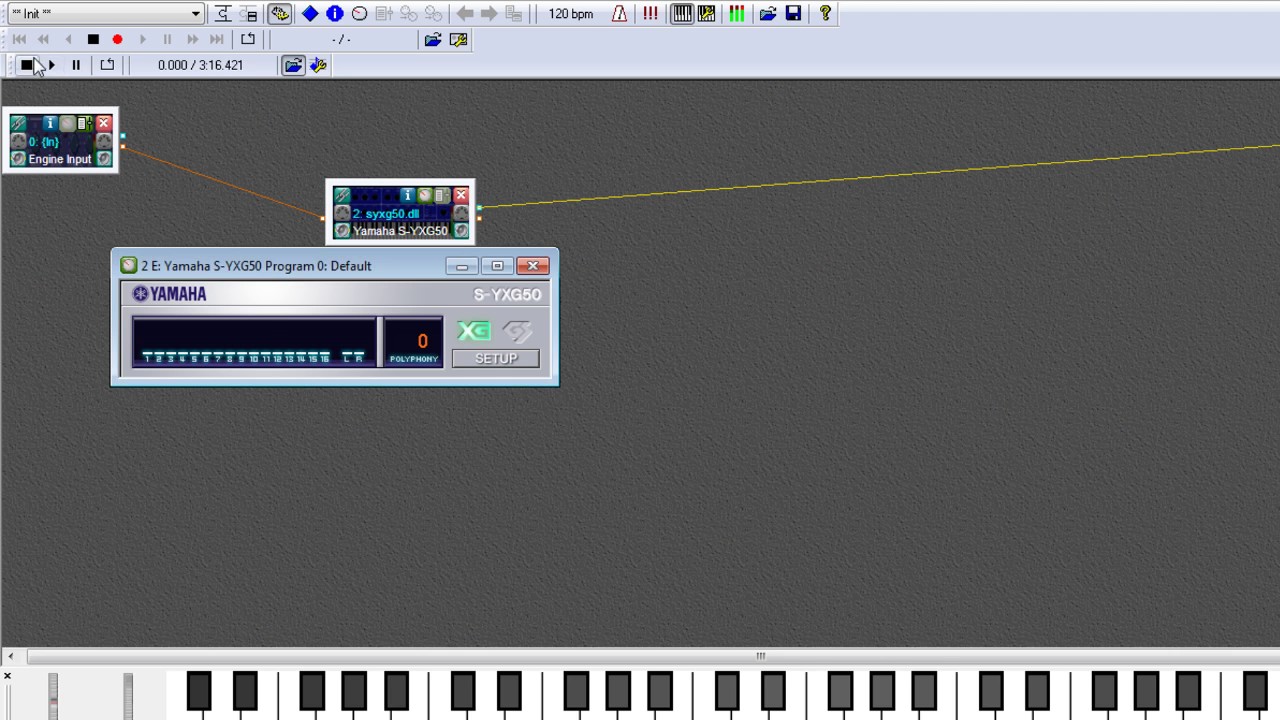The height and width of the screenshot is (720, 1280).
Task: Click the first wheel slider on keyboard bar
Action: (53, 696)
